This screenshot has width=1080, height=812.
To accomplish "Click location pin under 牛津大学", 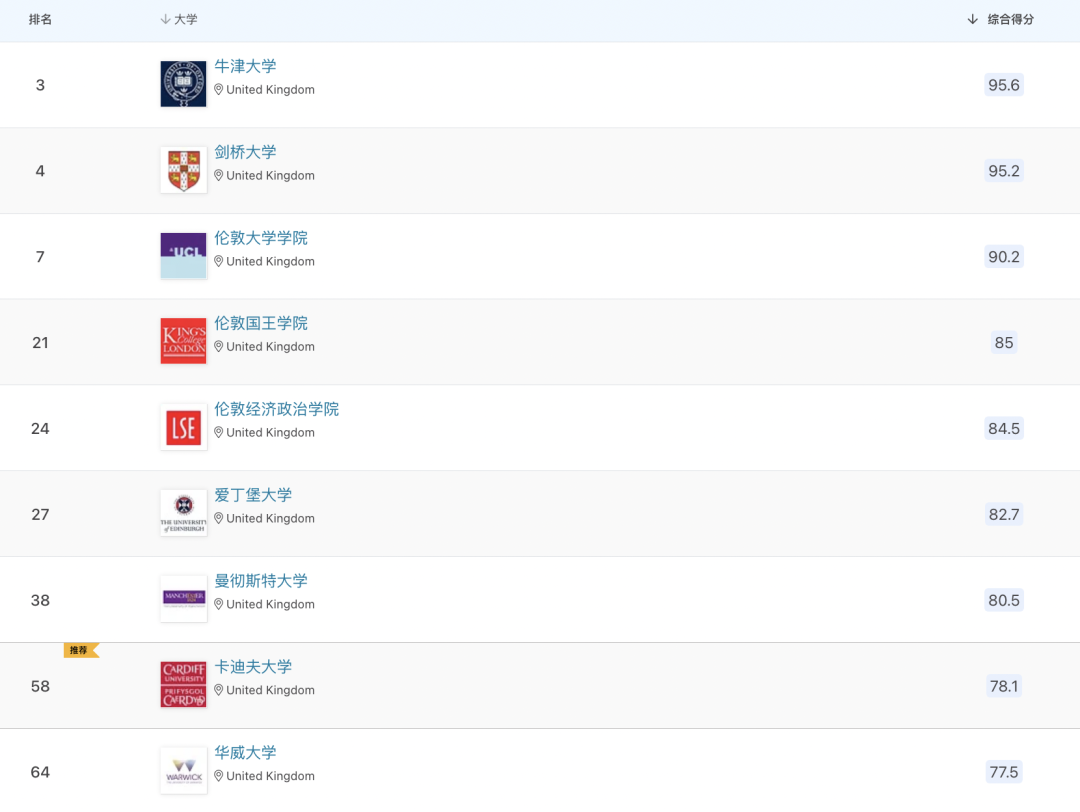I will click(x=218, y=90).
